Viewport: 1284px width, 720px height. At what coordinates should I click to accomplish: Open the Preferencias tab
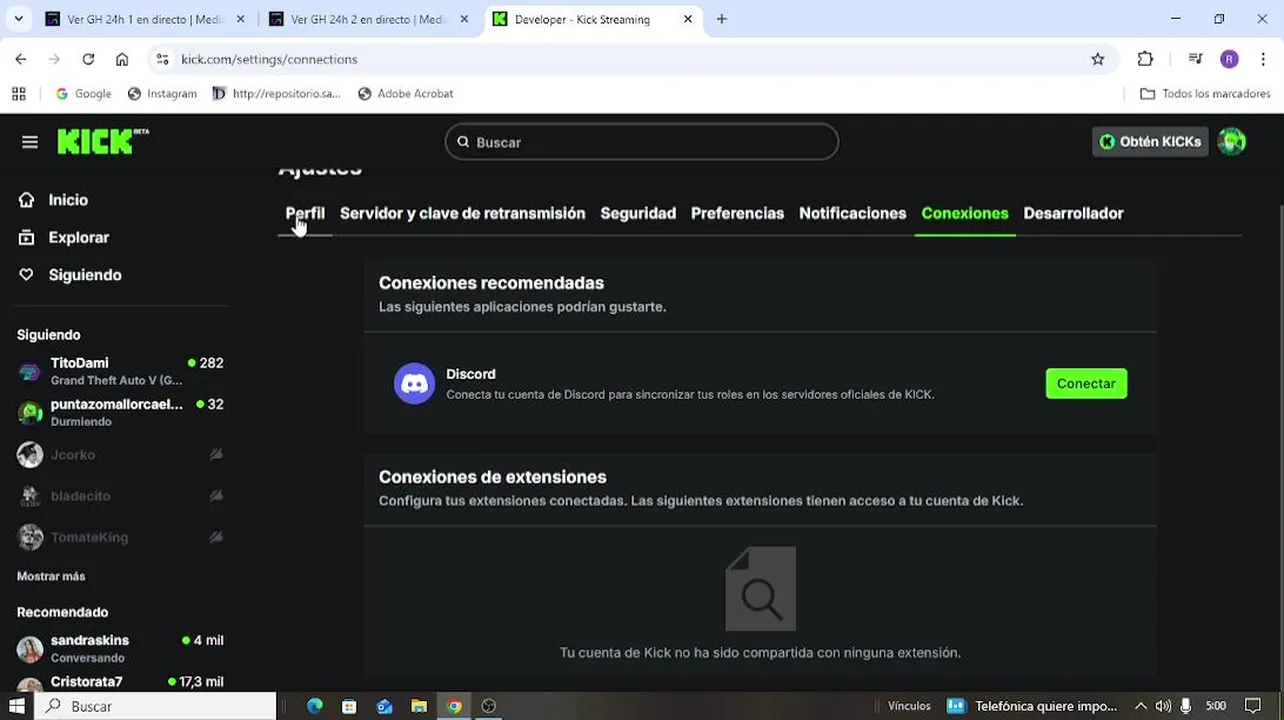click(737, 213)
